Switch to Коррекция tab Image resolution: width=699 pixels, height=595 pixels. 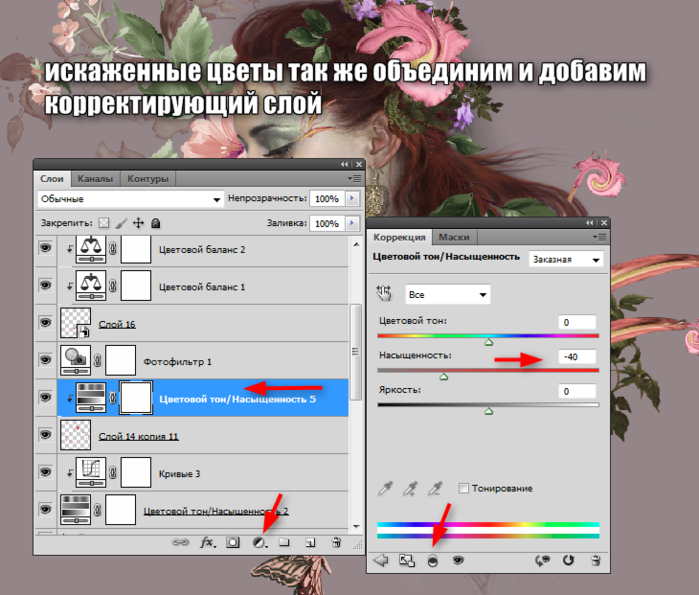pyautogui.click(x=399, y=237)
